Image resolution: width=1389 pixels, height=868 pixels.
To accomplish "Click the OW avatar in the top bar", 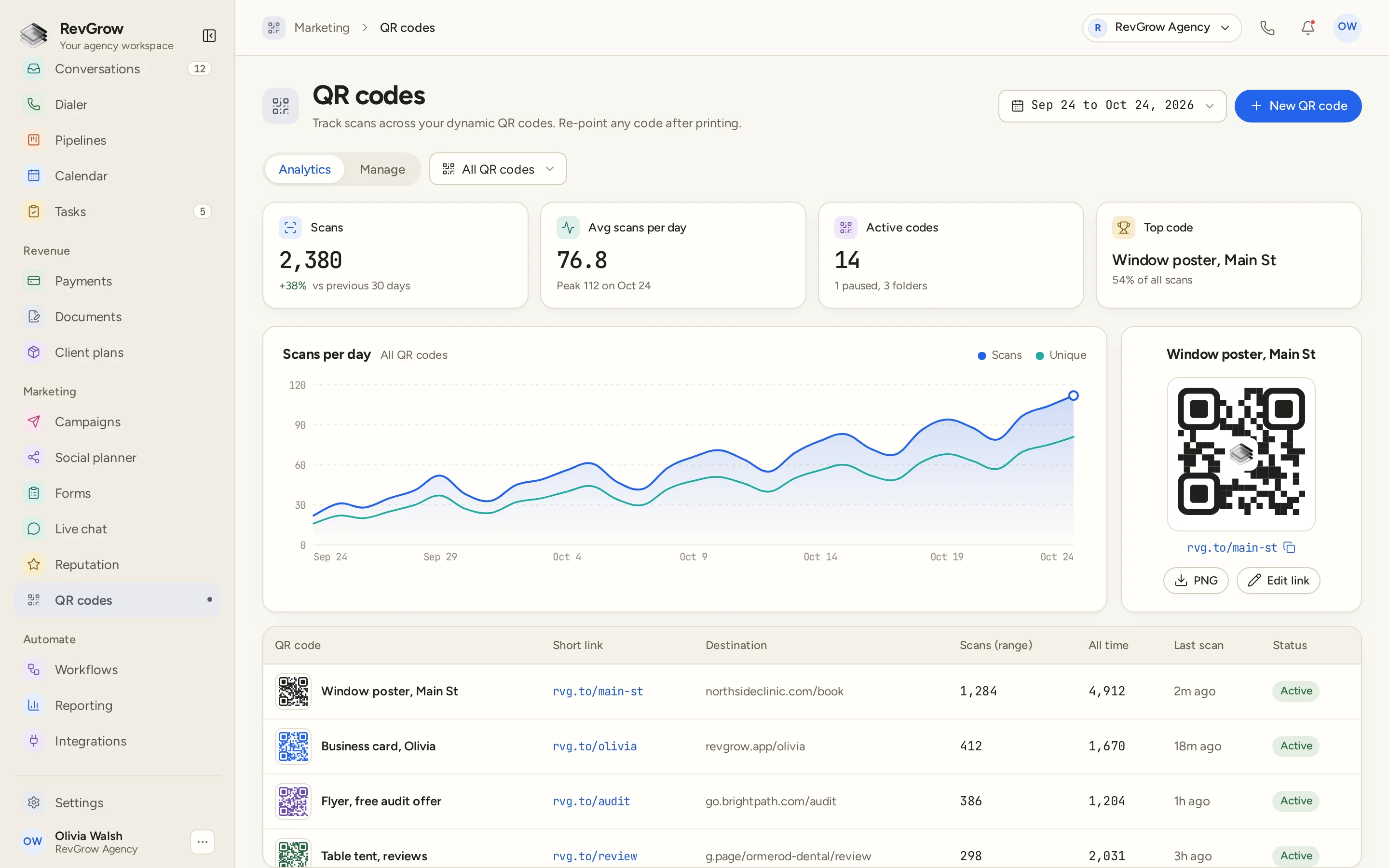I will [x=1347, y=27].
